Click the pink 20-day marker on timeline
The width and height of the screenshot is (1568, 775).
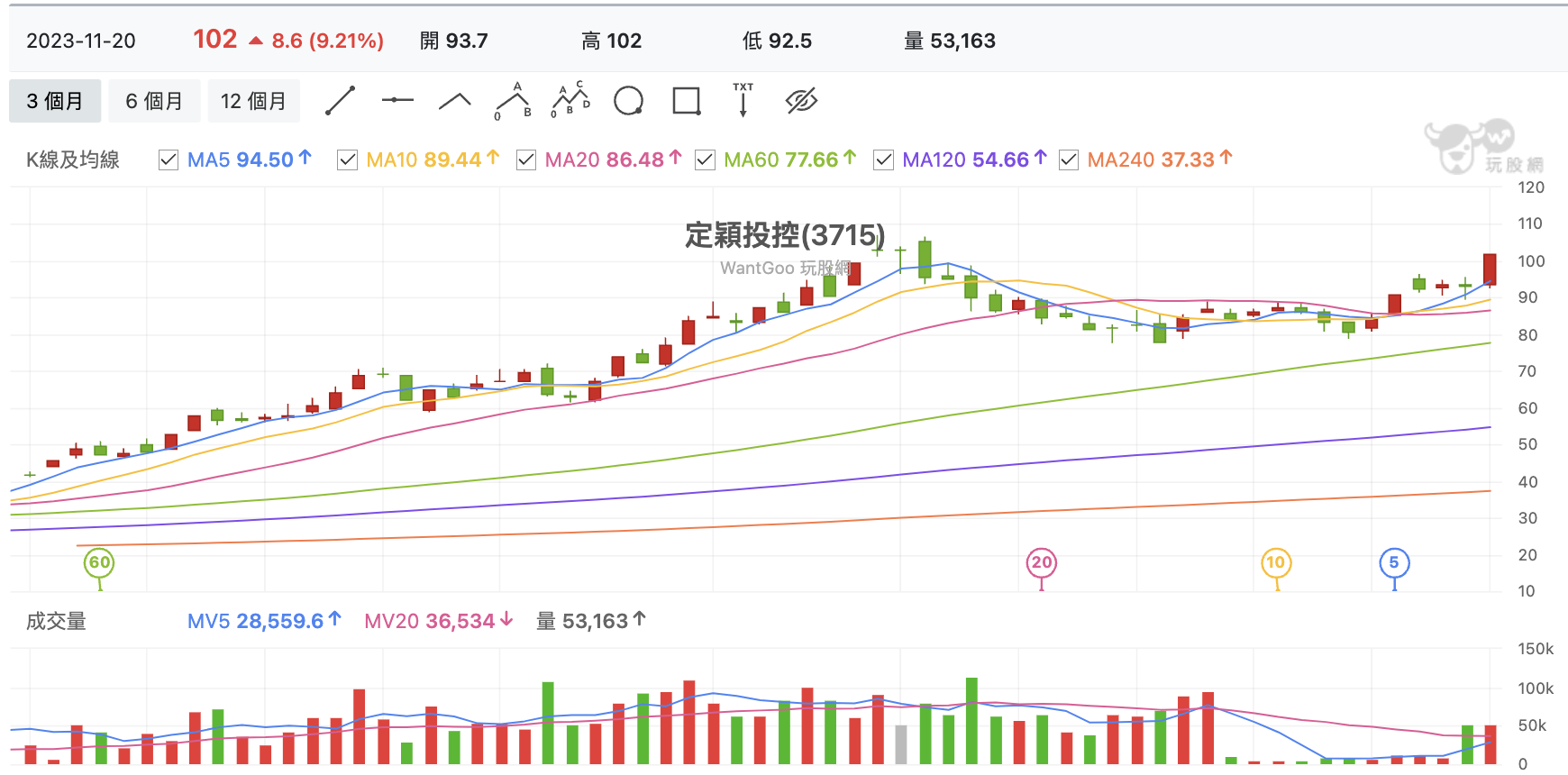point(1042,563)
